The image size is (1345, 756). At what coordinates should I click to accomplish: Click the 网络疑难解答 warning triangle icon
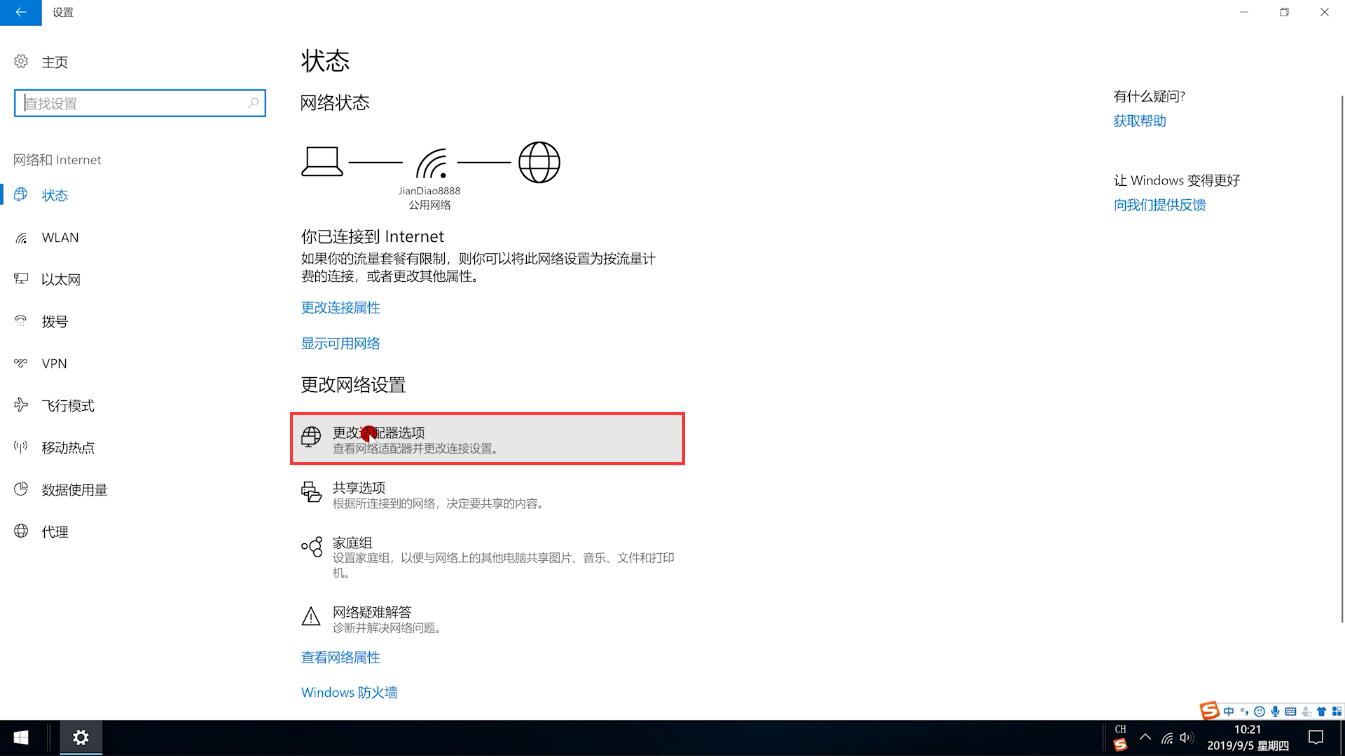pyautogui.click(x=311, y=616)
